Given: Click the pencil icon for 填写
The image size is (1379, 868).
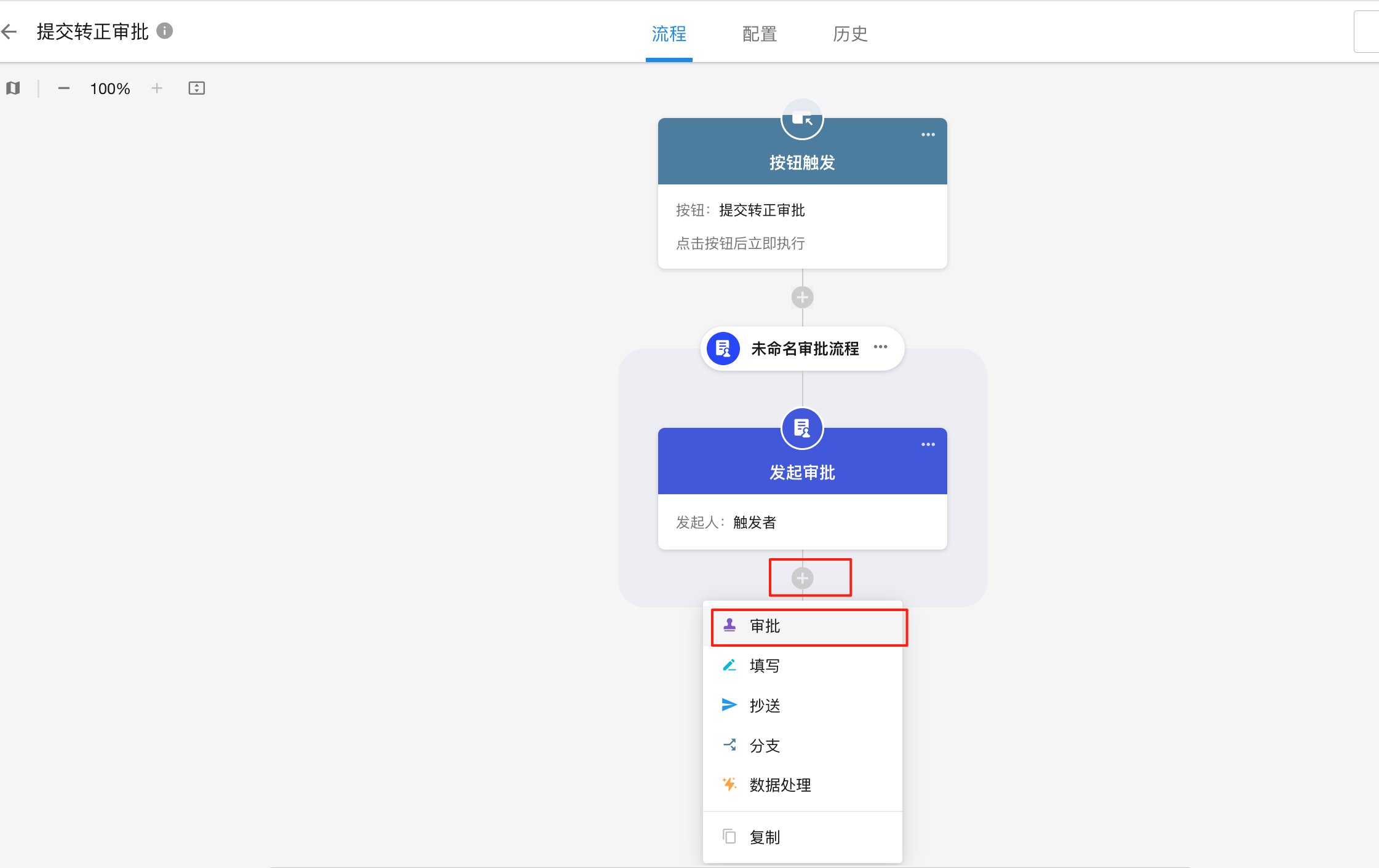Looking at the screenshot, I should coord(729,665).
